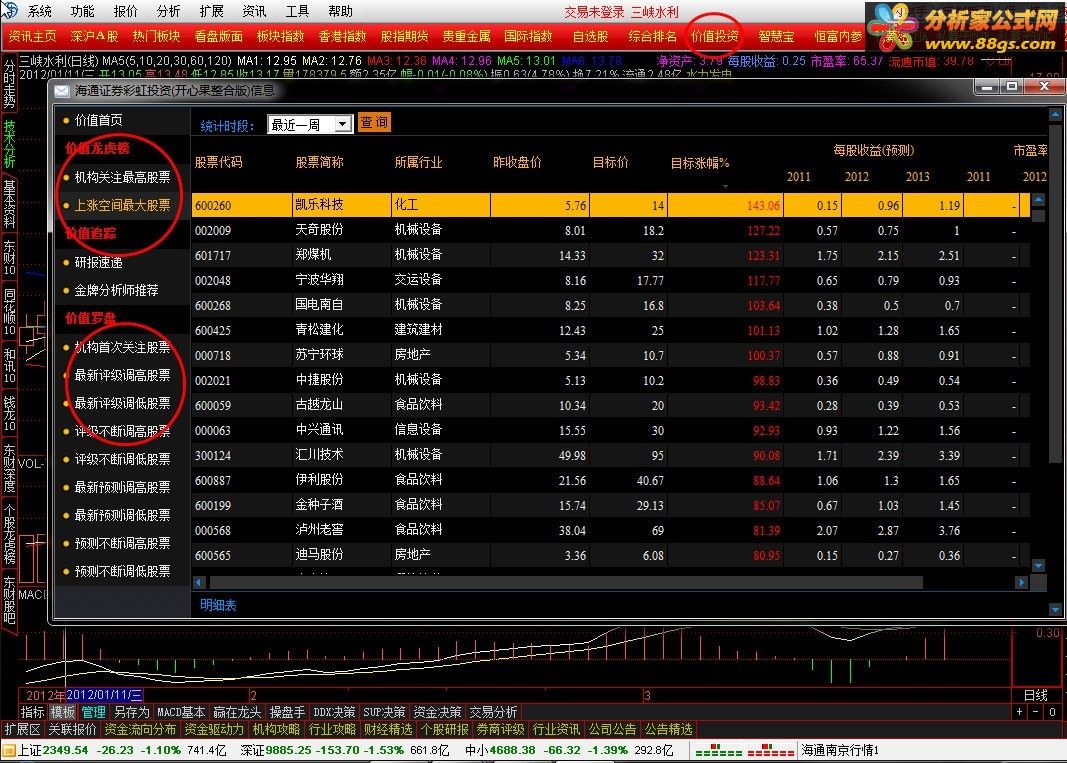1067x763 pixels.
Task: Select the 郑煤机 table row
Action: (x=610, y=255)
